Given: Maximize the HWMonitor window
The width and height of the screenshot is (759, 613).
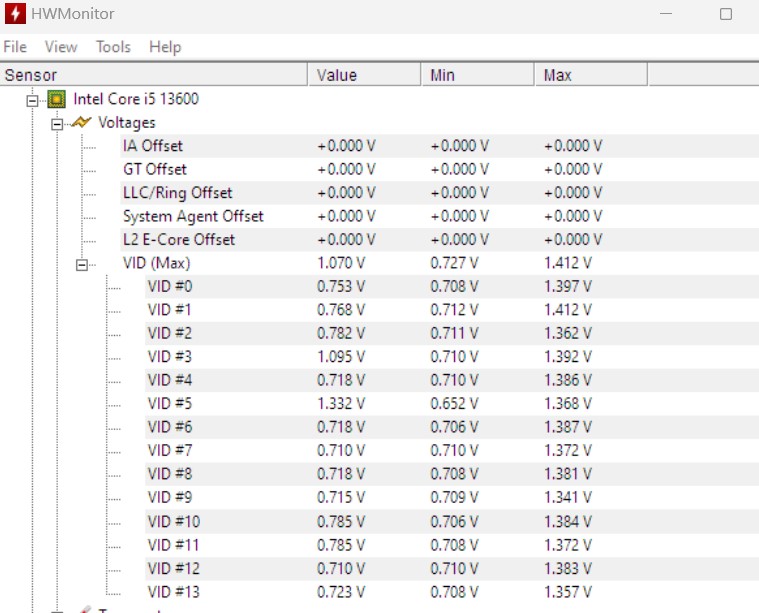Looking at the screenshot, I should [726, 14].
